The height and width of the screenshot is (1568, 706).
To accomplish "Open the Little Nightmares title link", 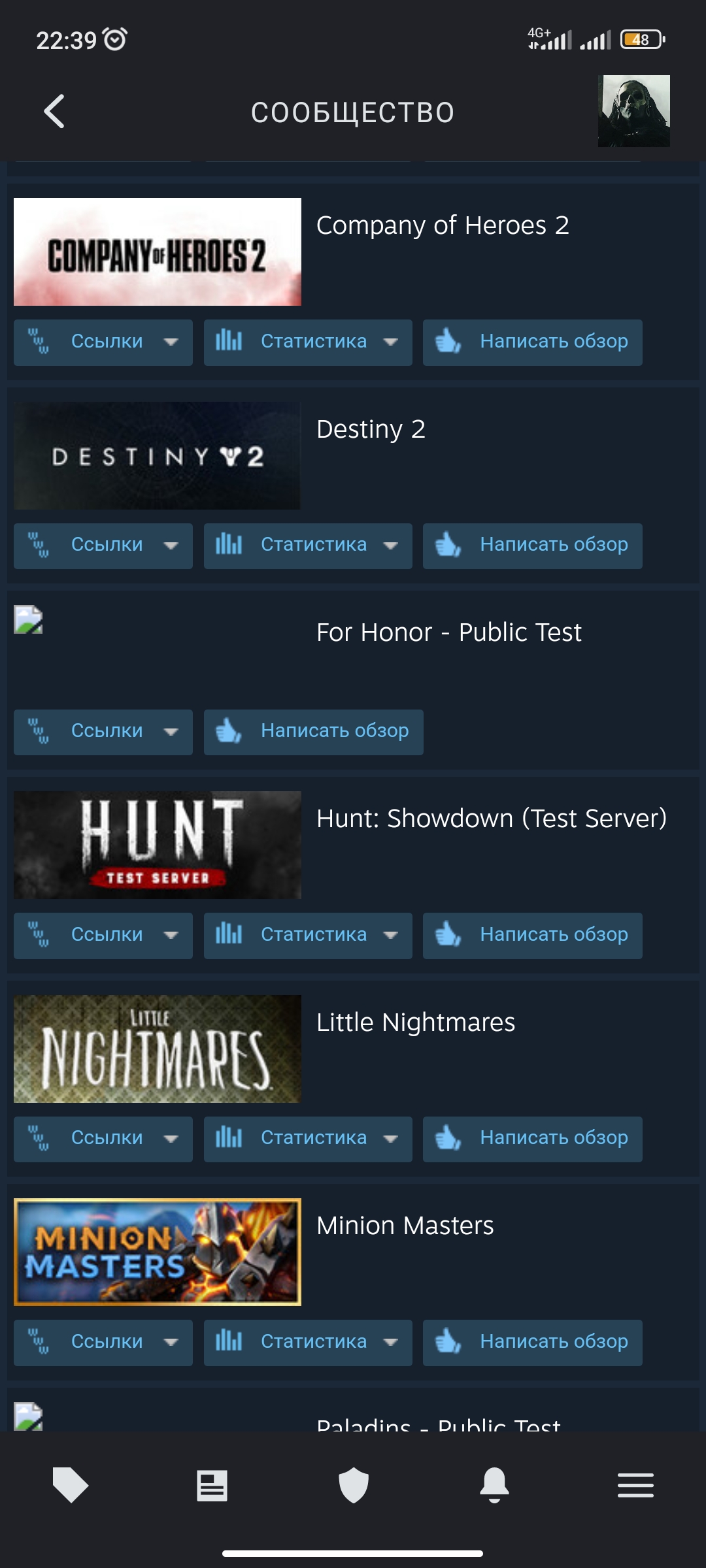I will coord(416,1022).
